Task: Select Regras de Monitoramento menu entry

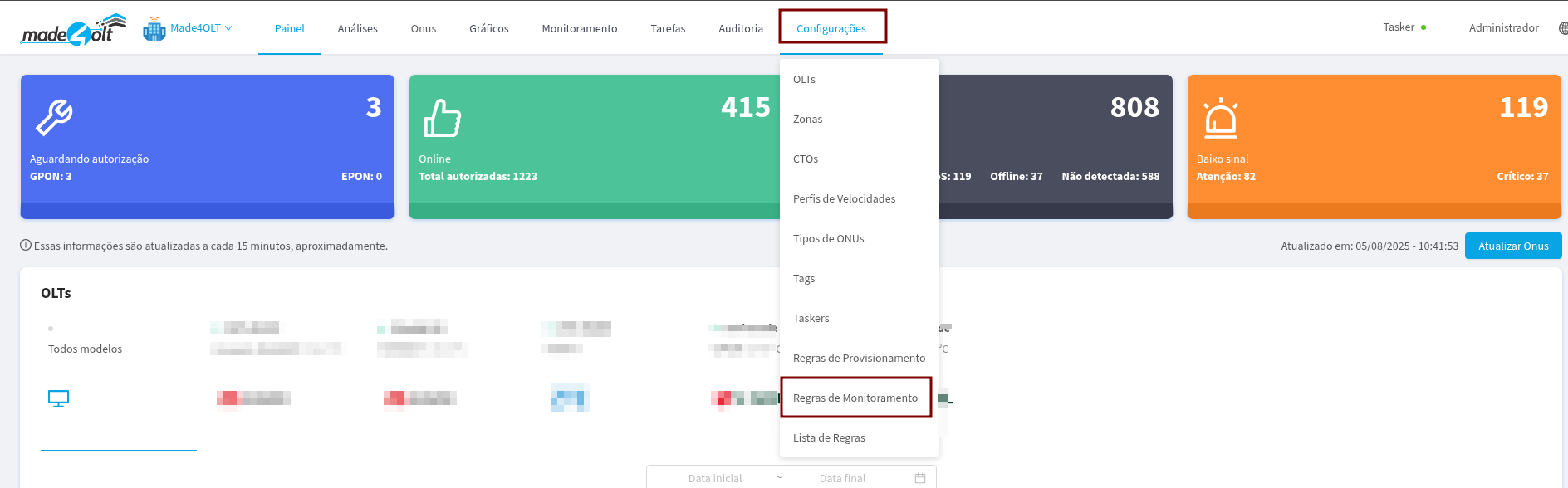Action: tap(855, 398)
